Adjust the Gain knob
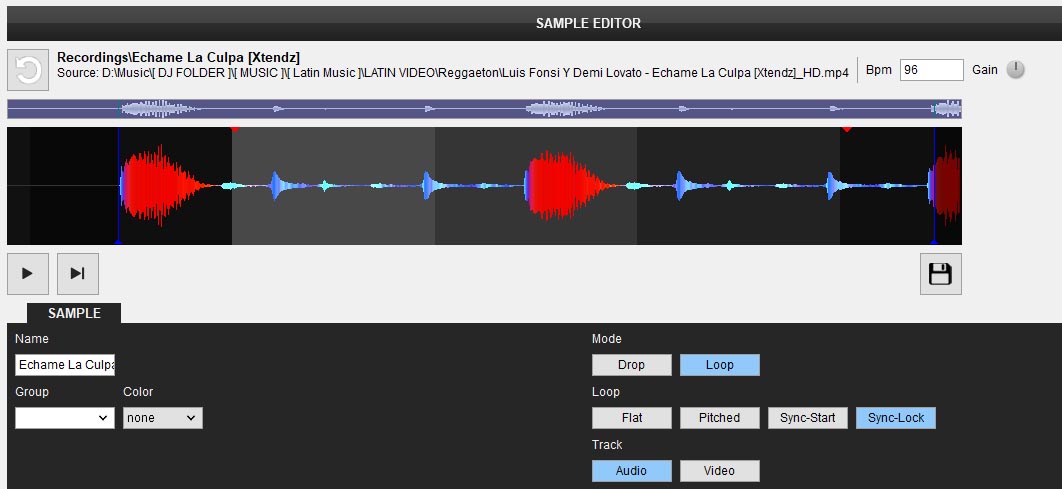The image size is (1062, 489). pyautogui.click(x=1015, y=70)
